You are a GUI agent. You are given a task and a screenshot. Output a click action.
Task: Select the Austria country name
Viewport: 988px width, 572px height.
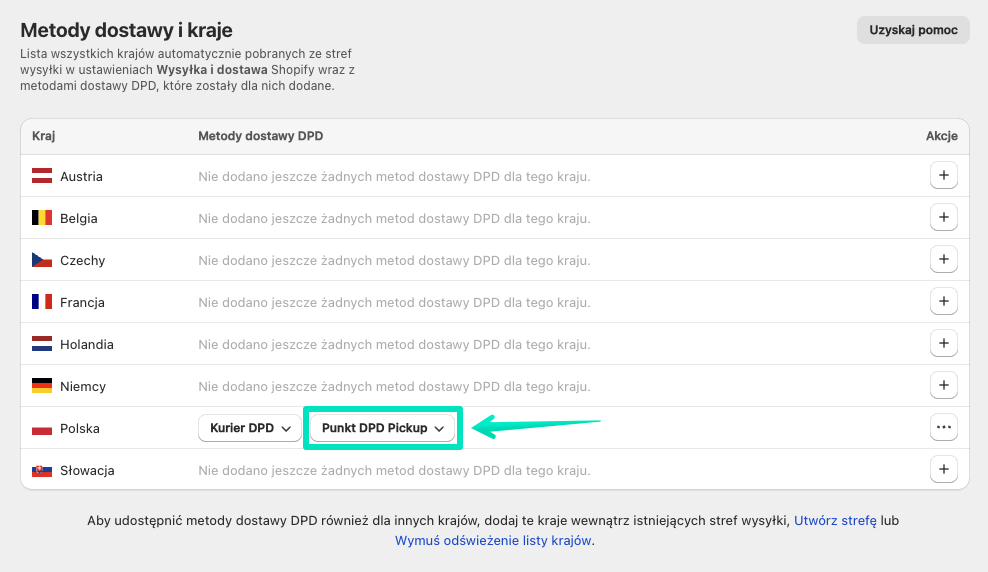point(81,176)
